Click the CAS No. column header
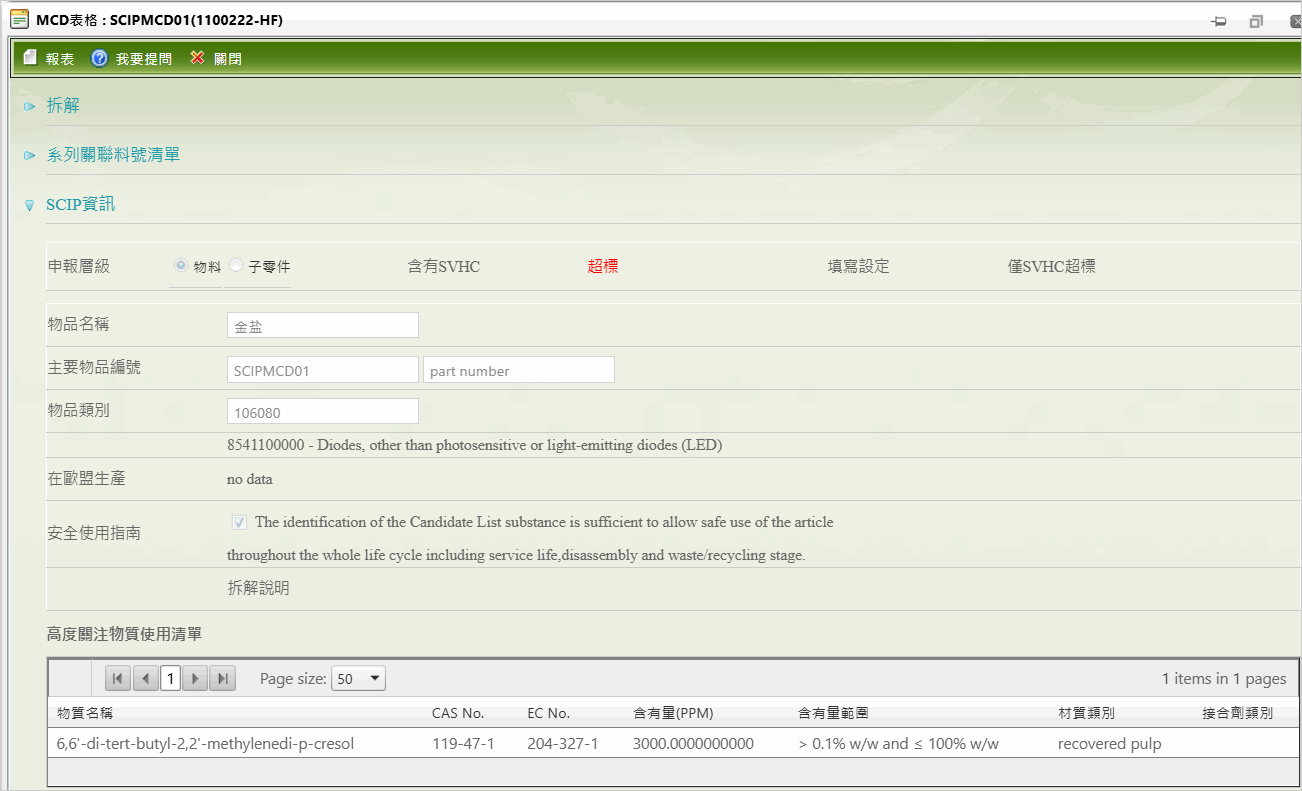Image resolution: width=1302 pixels, height=791 pixels. [x=458, y=713]
